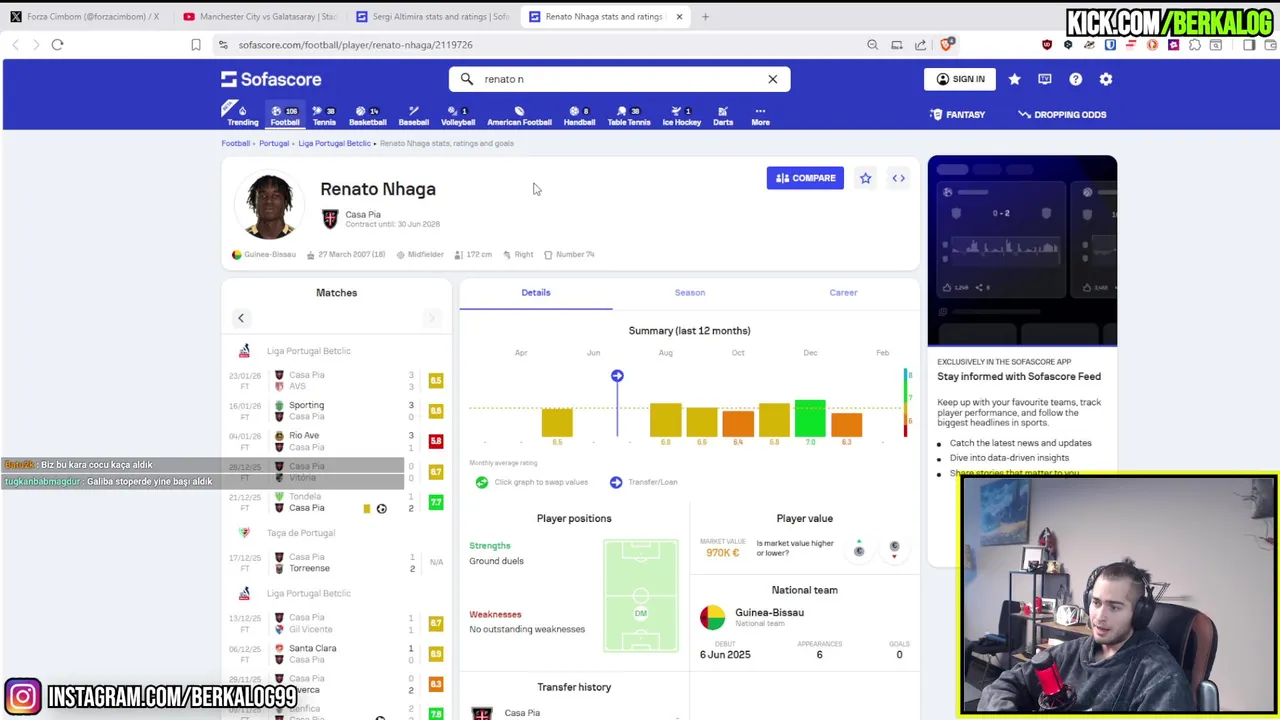Image resolution: width=1280 pixels, height=720 pixels.
Task: Open the TV schedule icon in header
Action: (1045, 79)
